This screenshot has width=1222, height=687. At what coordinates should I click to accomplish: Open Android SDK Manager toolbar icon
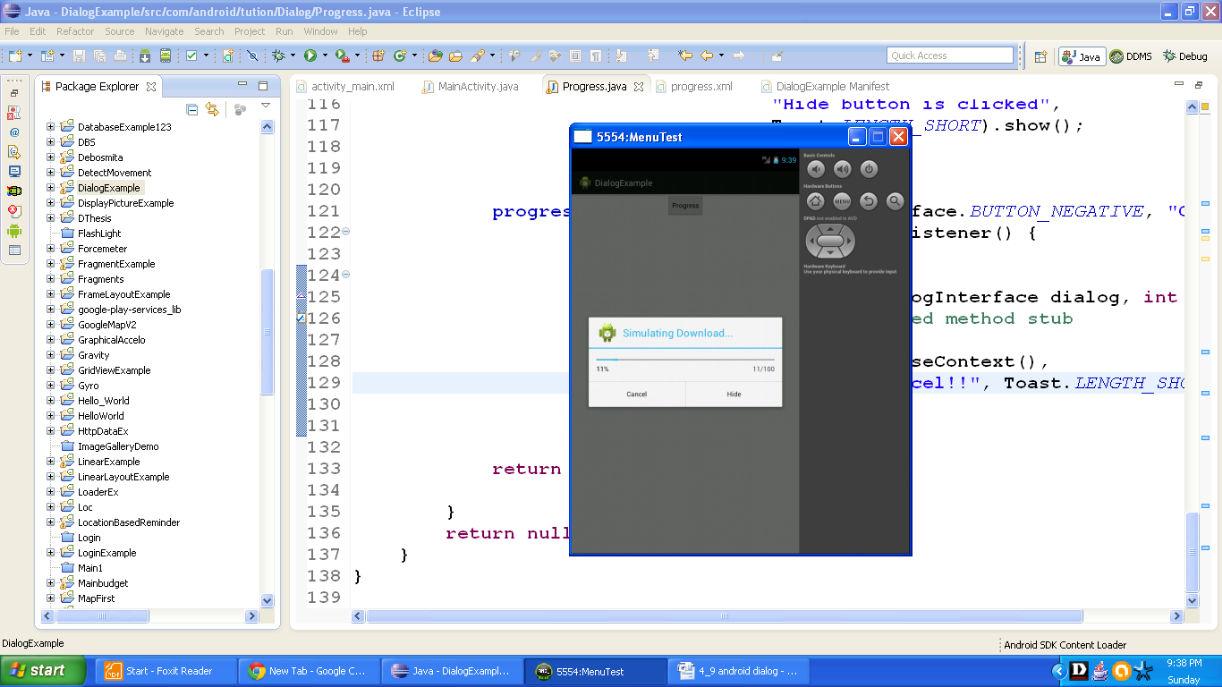coord(145,56)
